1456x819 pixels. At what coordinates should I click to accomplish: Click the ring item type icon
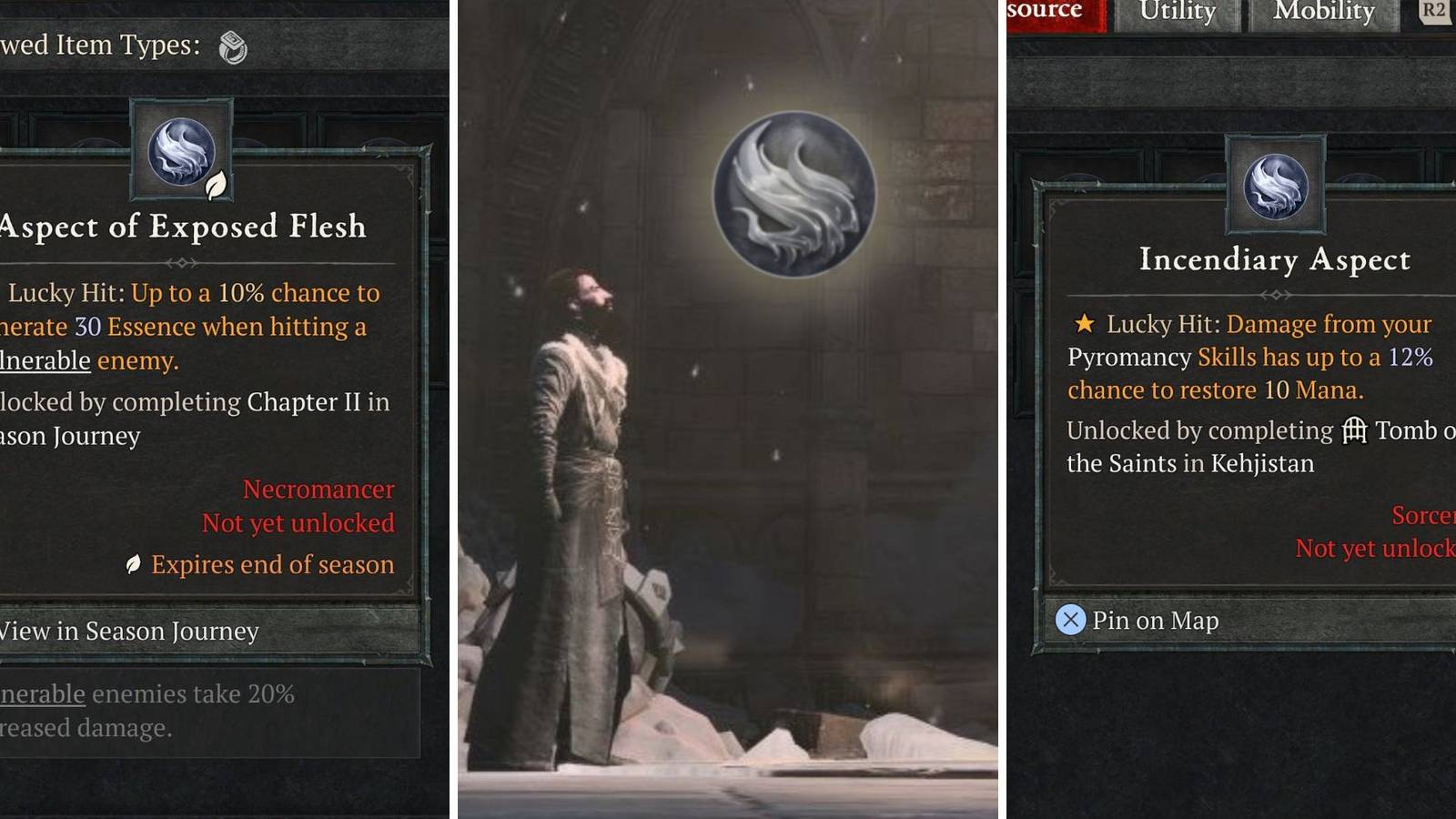pos(233,46)
